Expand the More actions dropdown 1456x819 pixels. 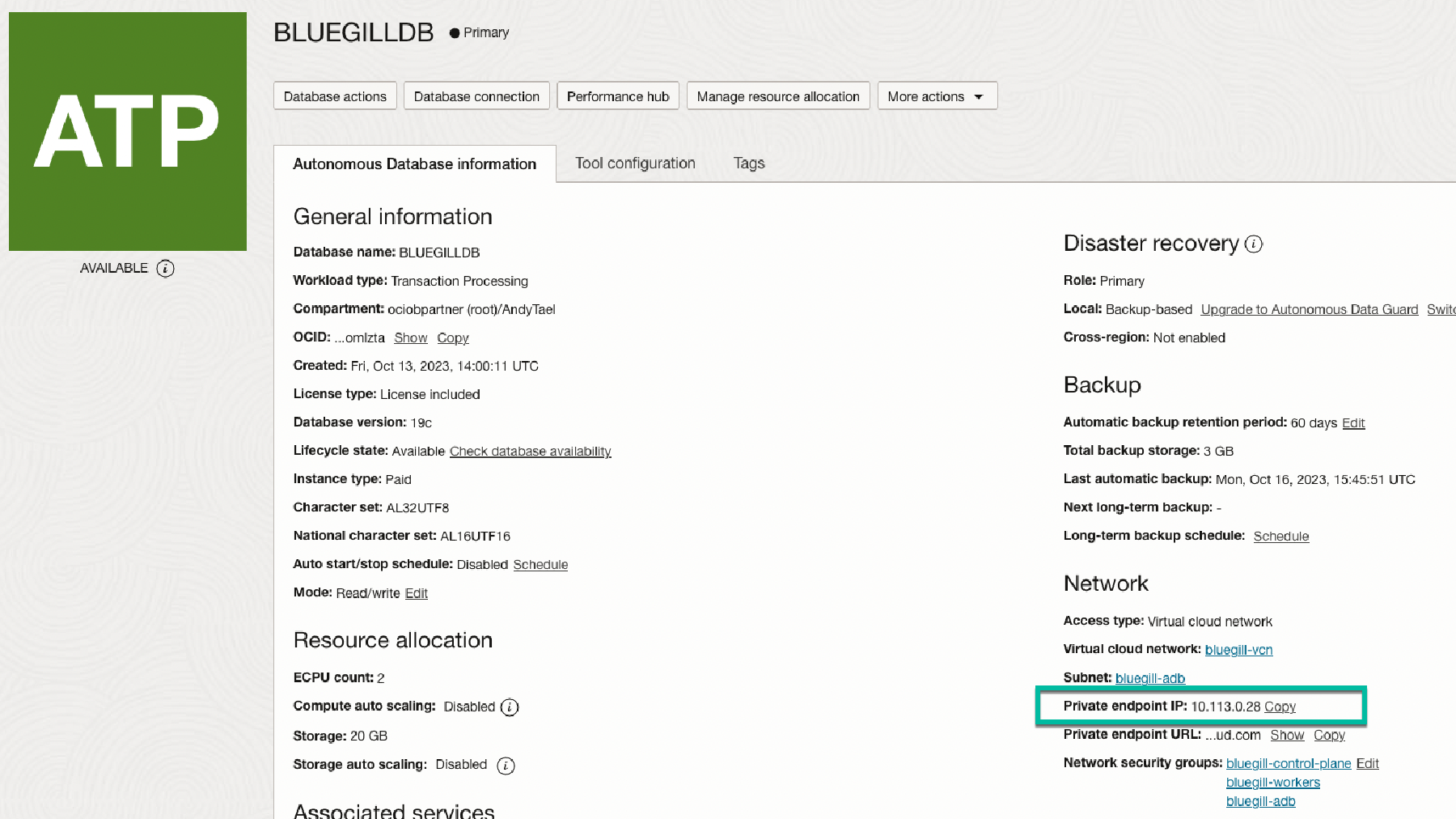pos(937,96)
